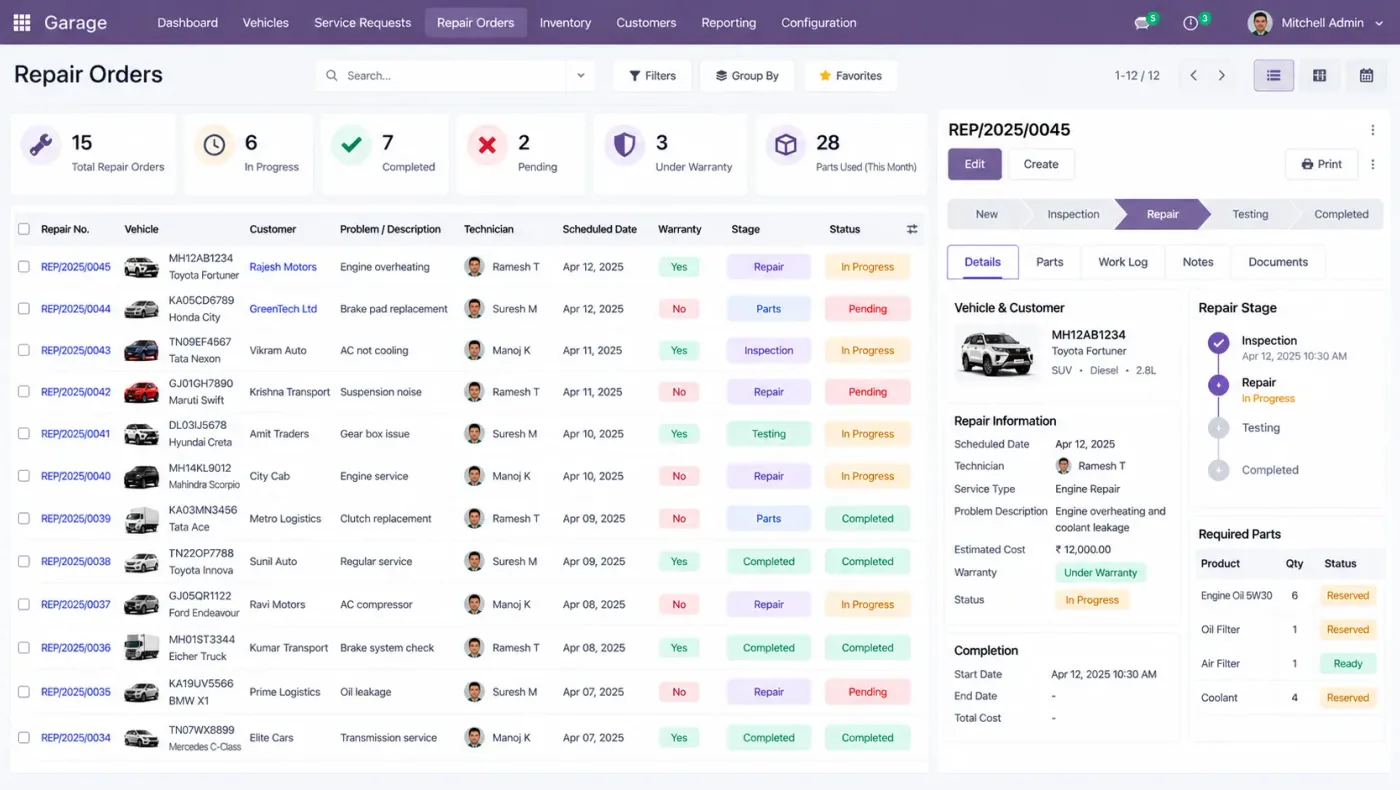Open the Inventory menu
The width and height of the screenshot is (1400, 790).
(x=565, y=22)
